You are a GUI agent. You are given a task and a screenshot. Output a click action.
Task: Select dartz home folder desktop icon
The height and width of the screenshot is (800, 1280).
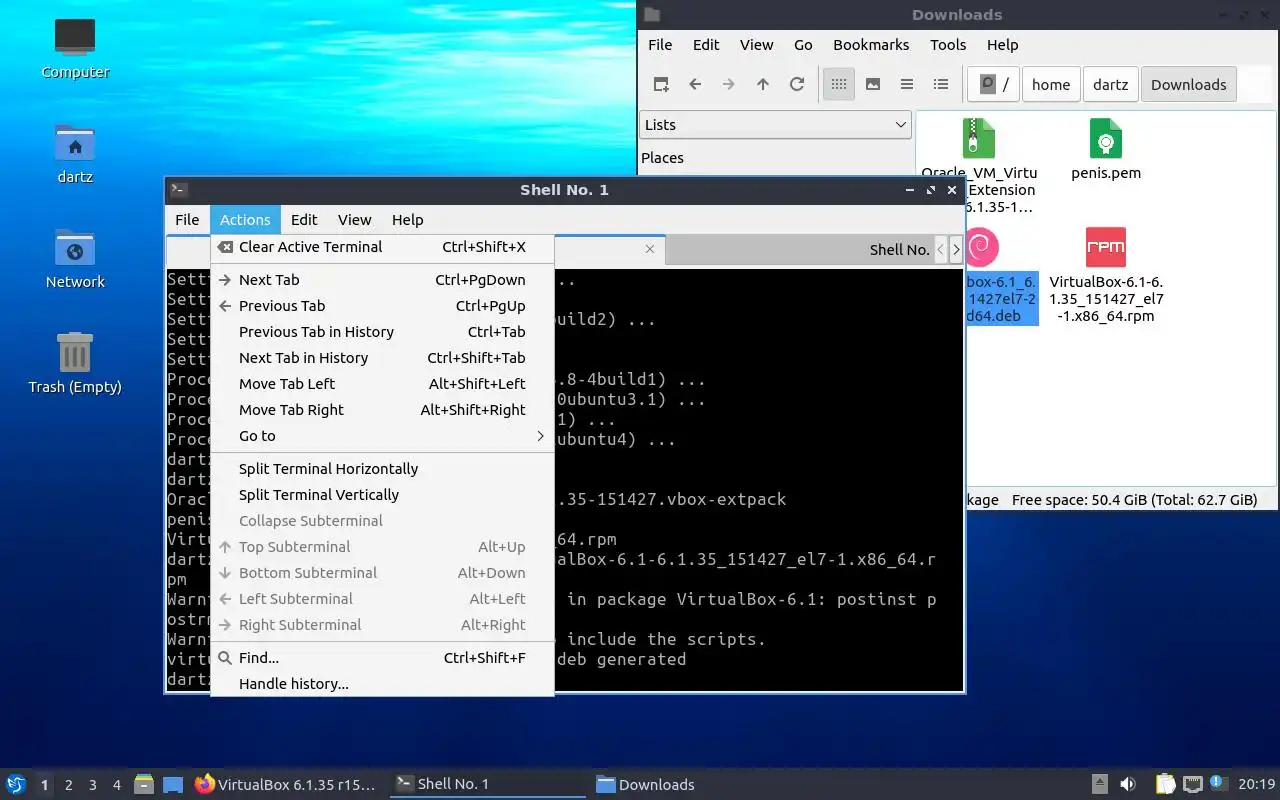[75, 153]
